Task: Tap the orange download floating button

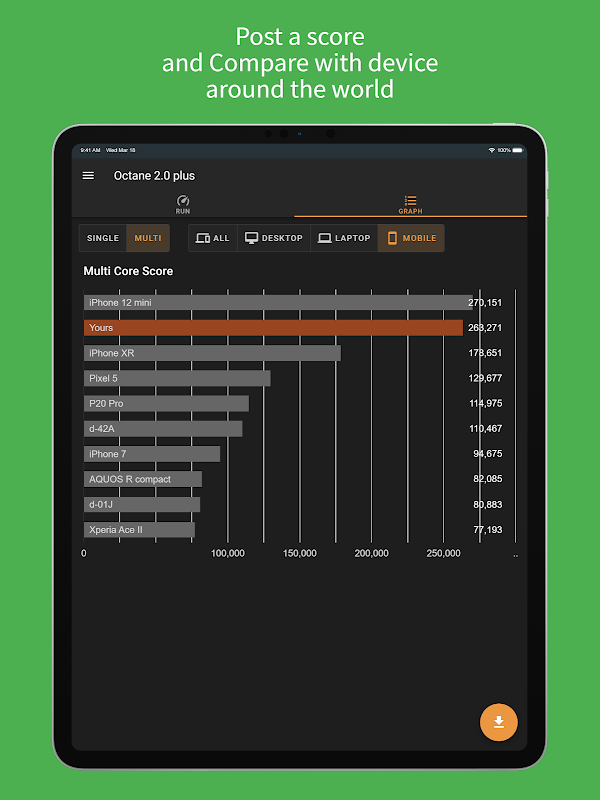Action: pyautogui.click(x=498, y=722)
